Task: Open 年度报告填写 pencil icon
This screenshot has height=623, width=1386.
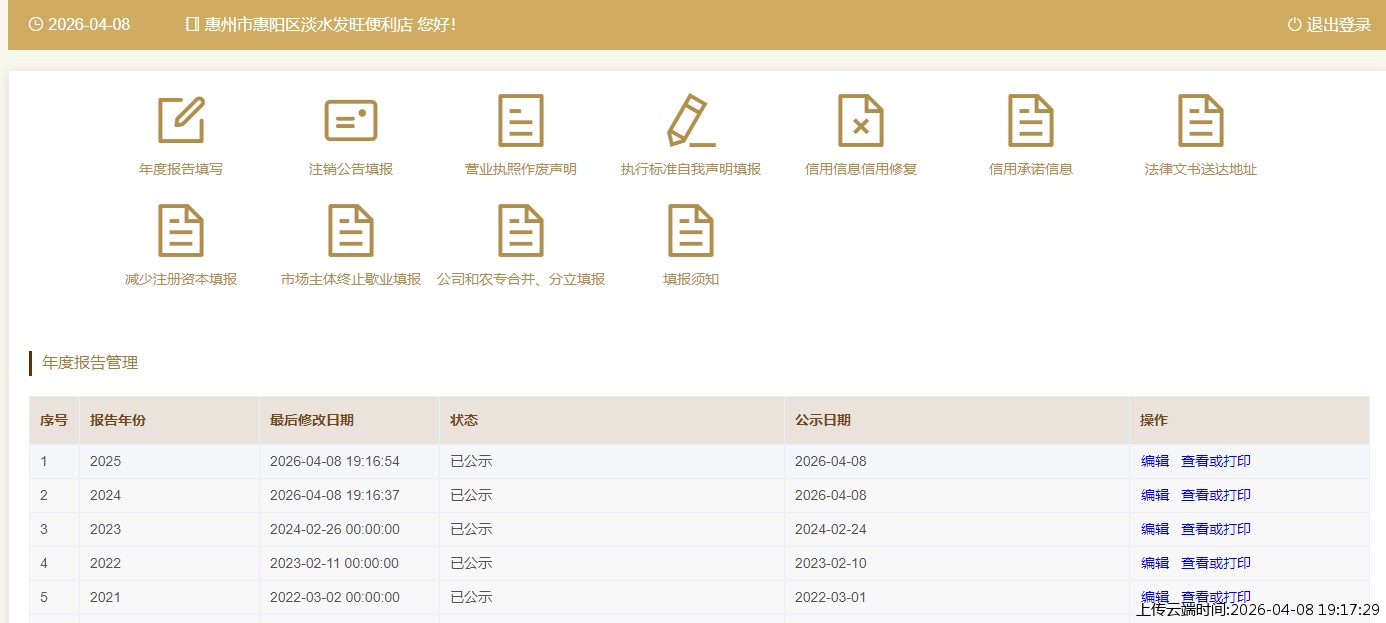Action: click(x=181, y=121)
